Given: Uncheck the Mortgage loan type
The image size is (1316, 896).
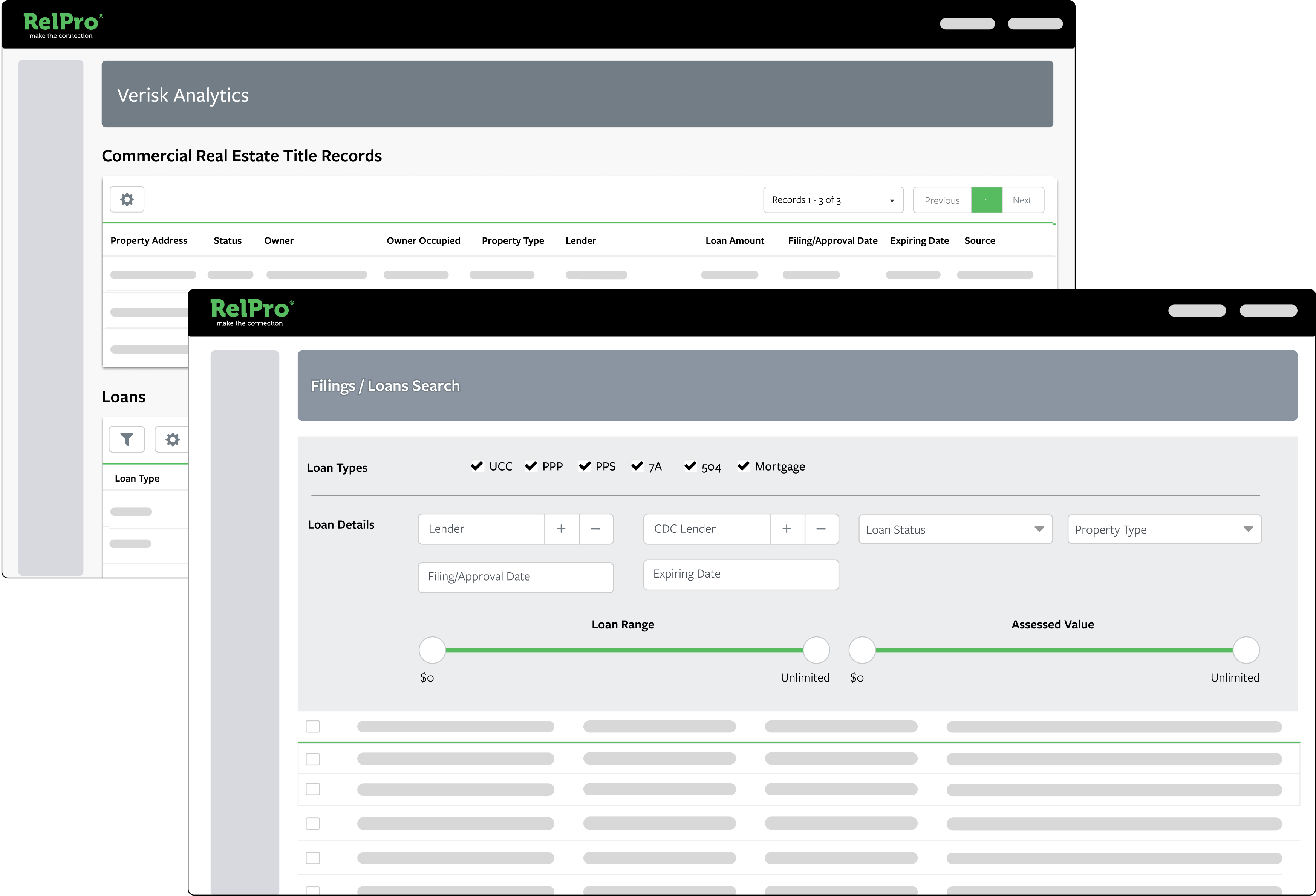Looking at the screenshot, I should [x=744, y=466].
